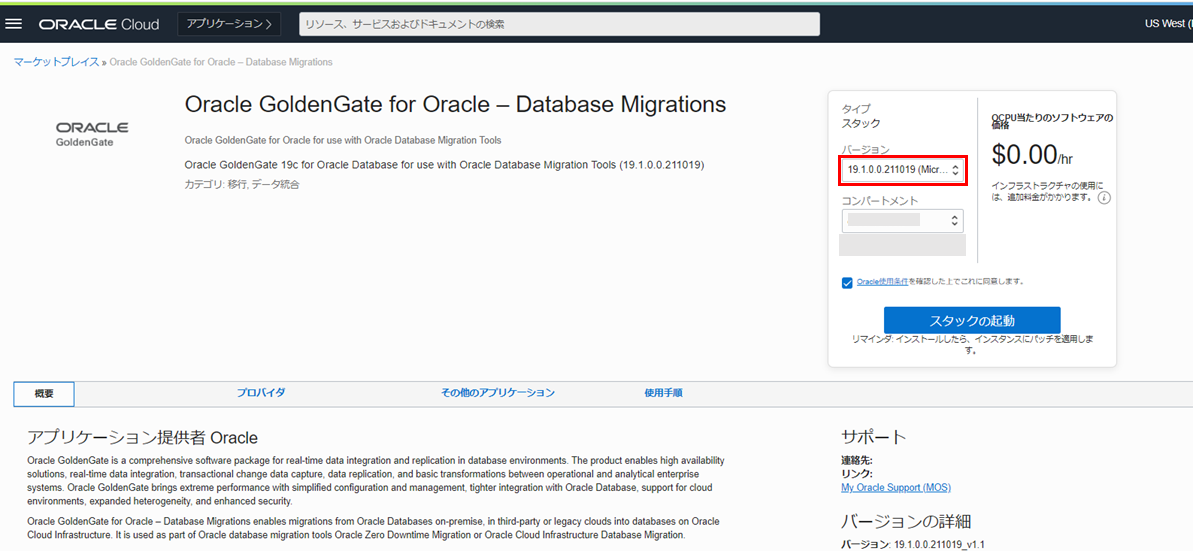Open the アプリケーション menu in header

[229, 24]
